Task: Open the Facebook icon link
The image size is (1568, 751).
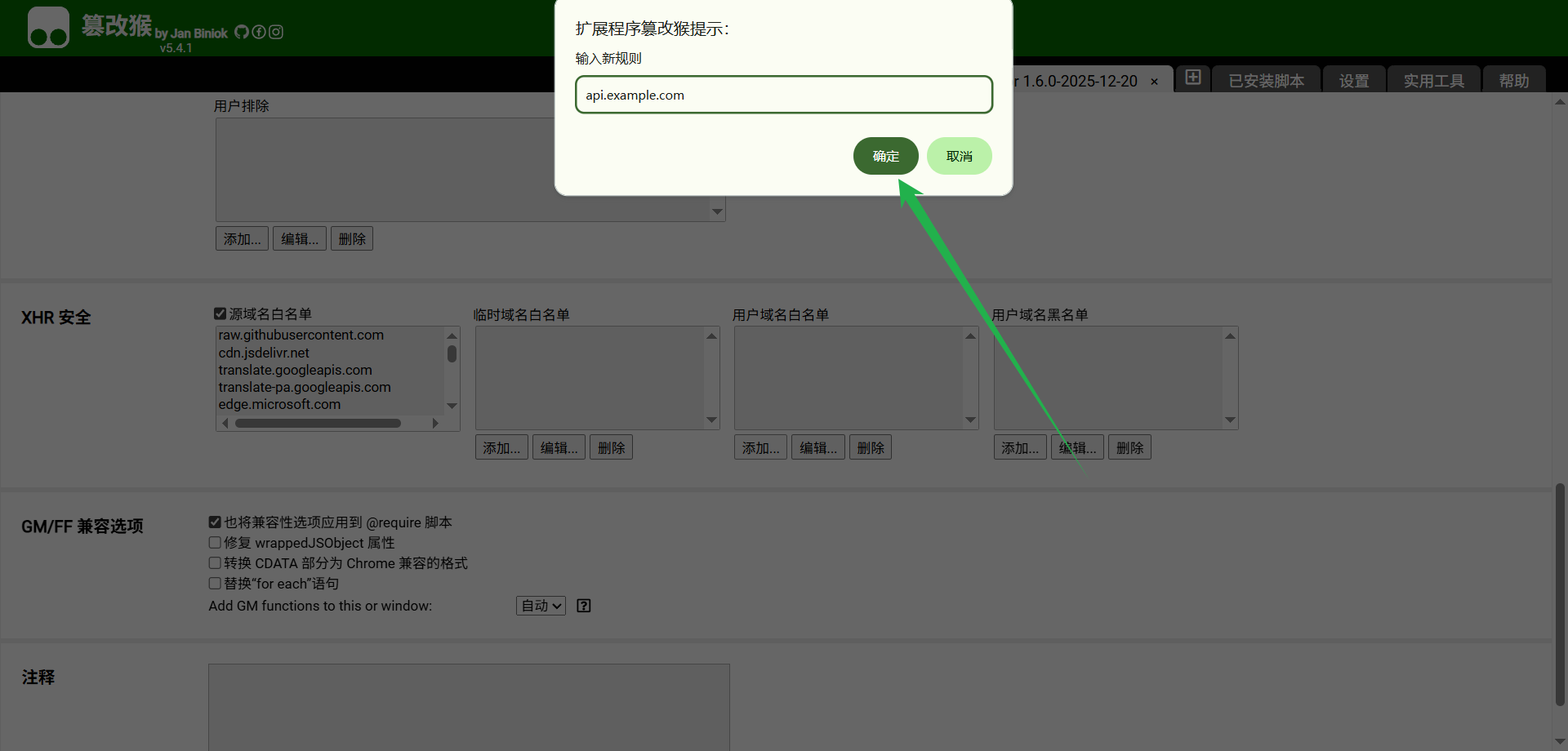Action: coord(259,32)
